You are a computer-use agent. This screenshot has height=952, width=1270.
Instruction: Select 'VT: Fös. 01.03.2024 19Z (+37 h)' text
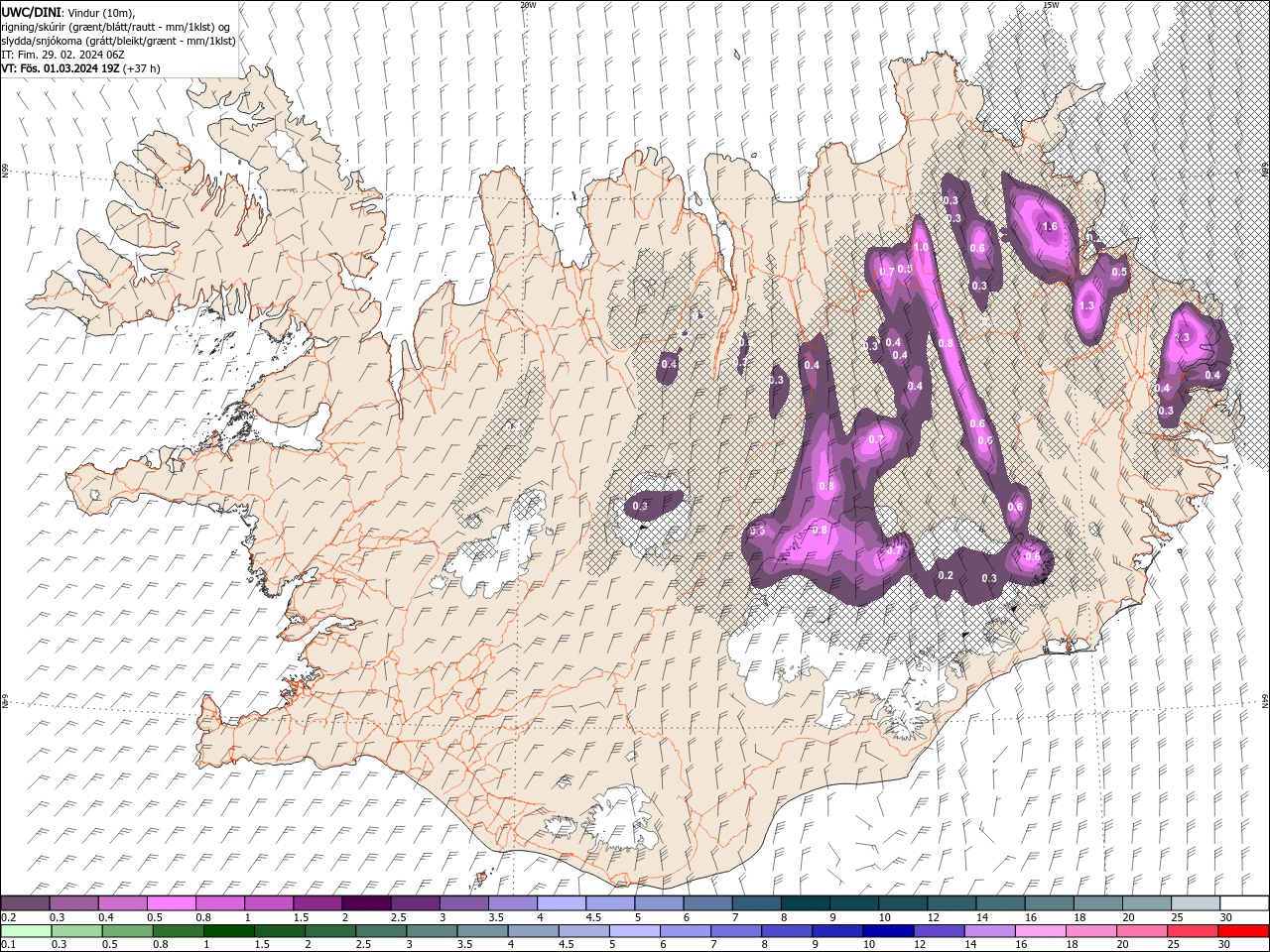point(81,68)
